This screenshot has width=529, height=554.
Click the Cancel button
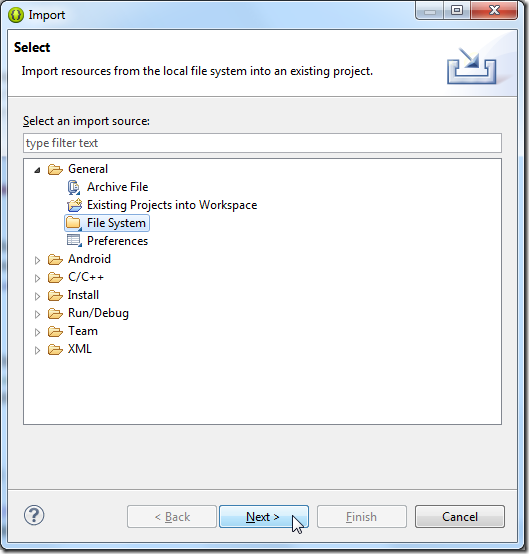coord(460,517)
